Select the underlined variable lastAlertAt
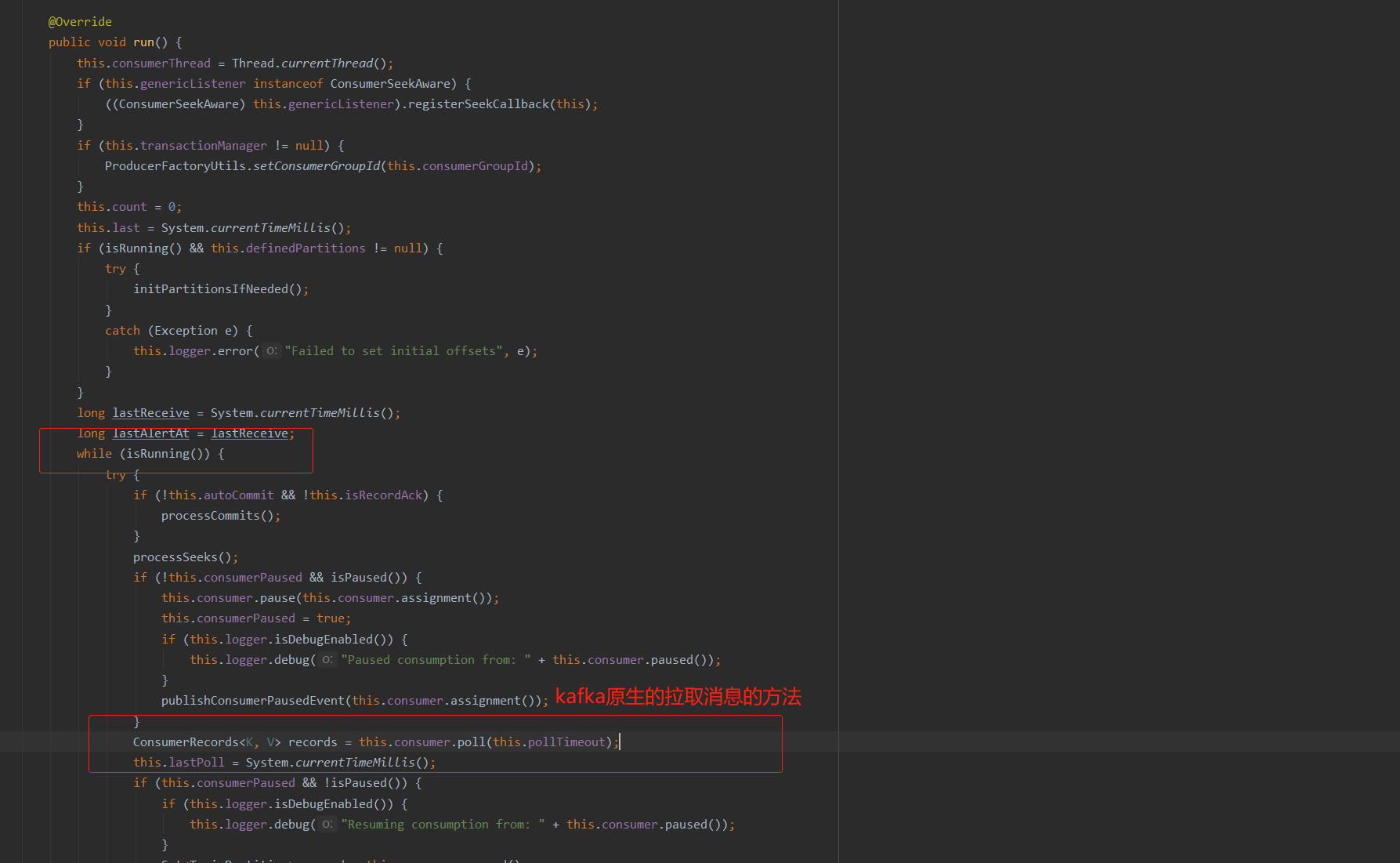This screenshot has height=863, width=1400. pyautogui.click(x=150, y=433)
